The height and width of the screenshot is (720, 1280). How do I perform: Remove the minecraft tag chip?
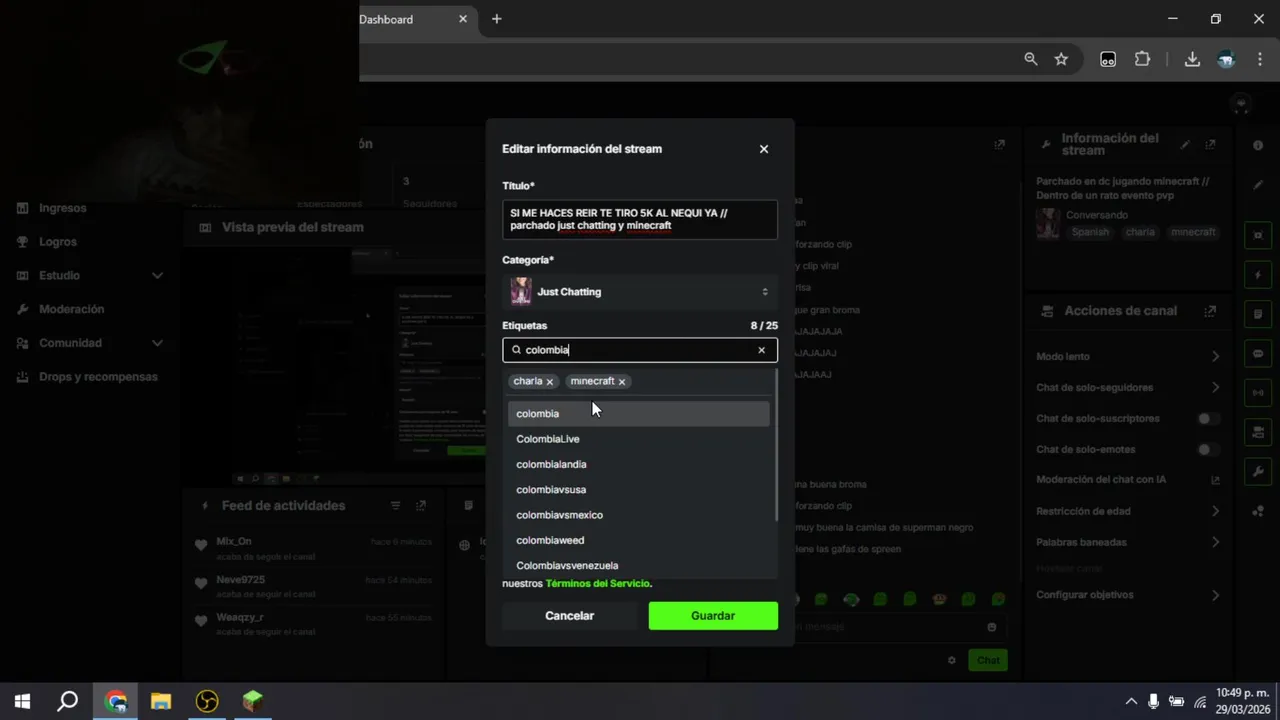(x=622, y=382)
